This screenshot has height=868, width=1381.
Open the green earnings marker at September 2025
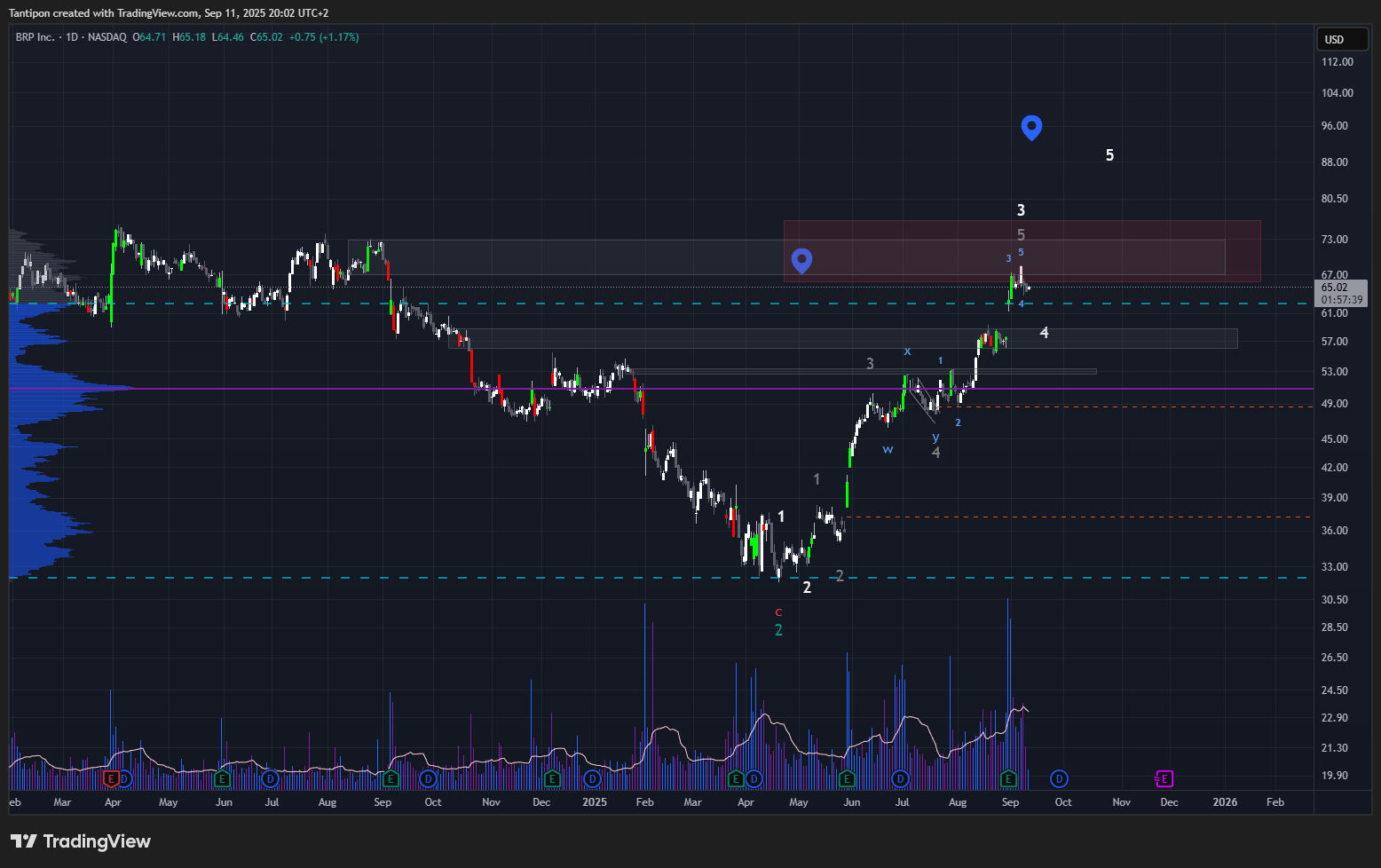pos(1008,778)
